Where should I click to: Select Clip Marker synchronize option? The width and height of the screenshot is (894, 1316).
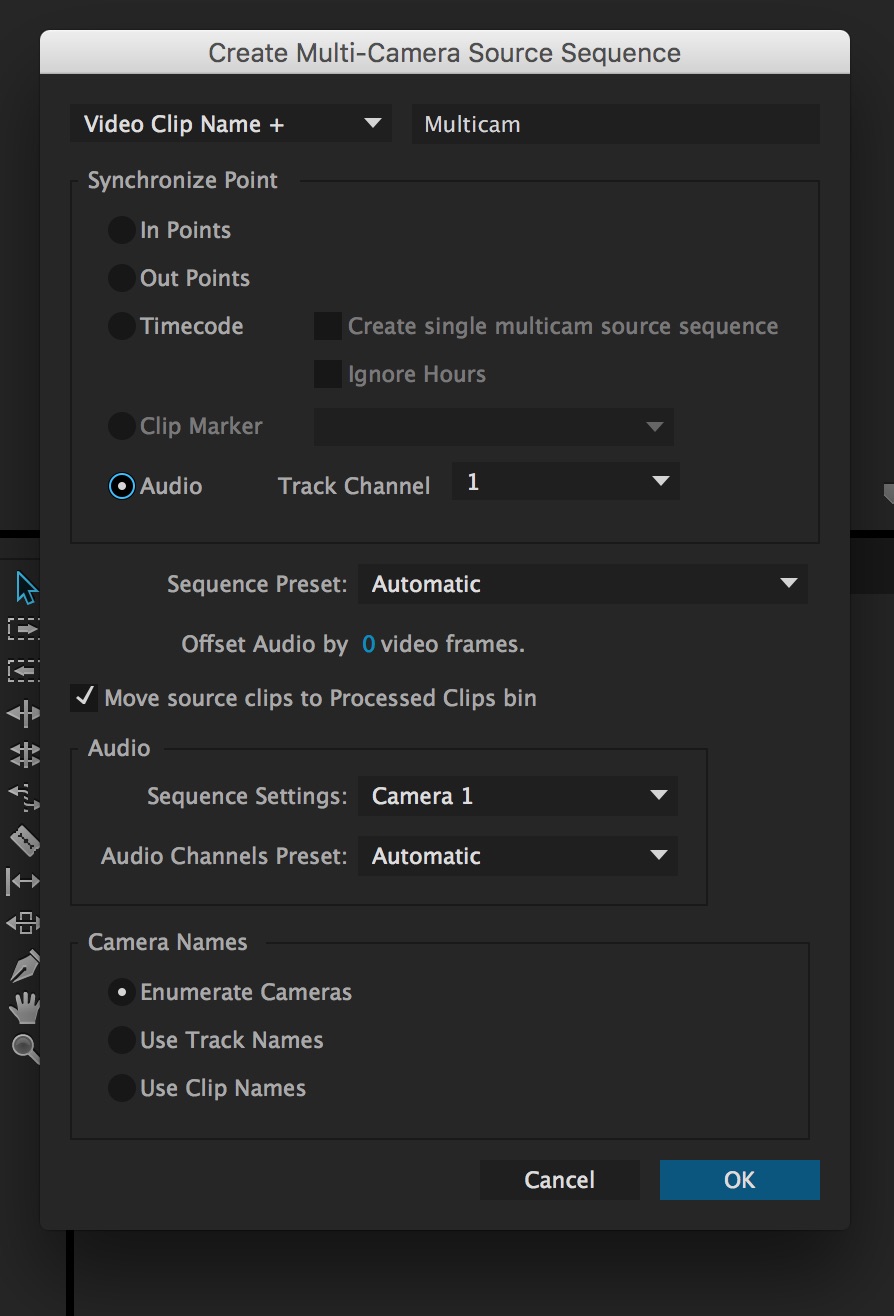click(121, 426)
